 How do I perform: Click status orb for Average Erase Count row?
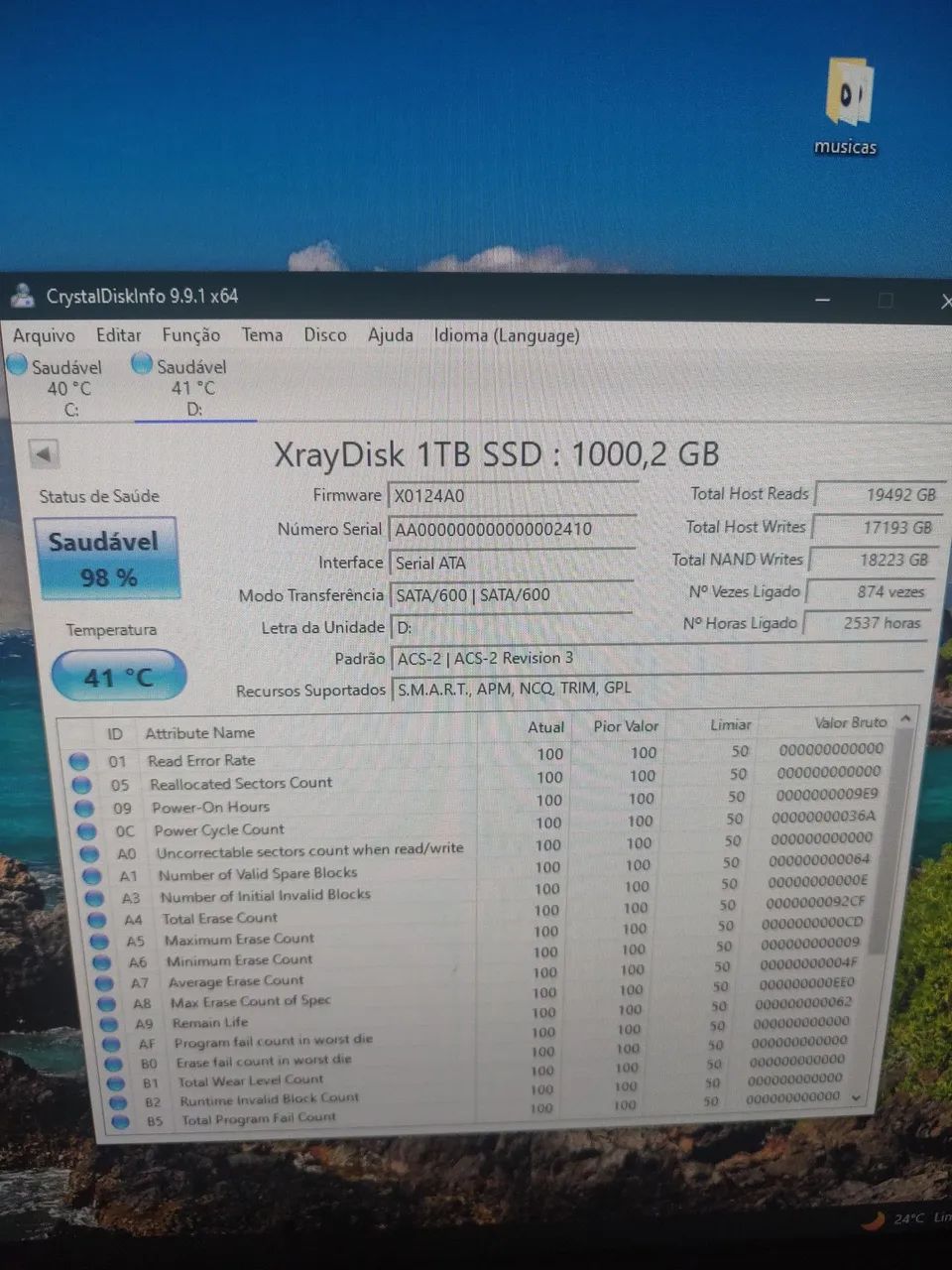[x=105, y=984]
